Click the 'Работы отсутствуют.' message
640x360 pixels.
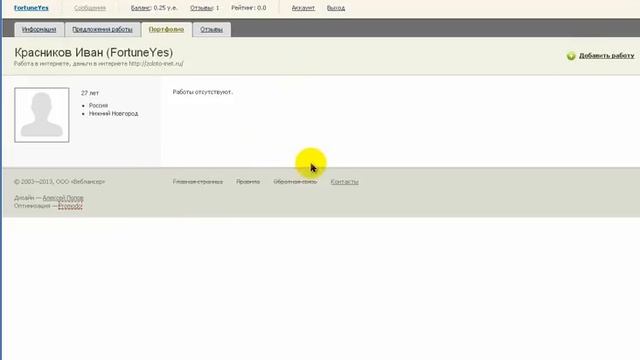tap(202, 92)
